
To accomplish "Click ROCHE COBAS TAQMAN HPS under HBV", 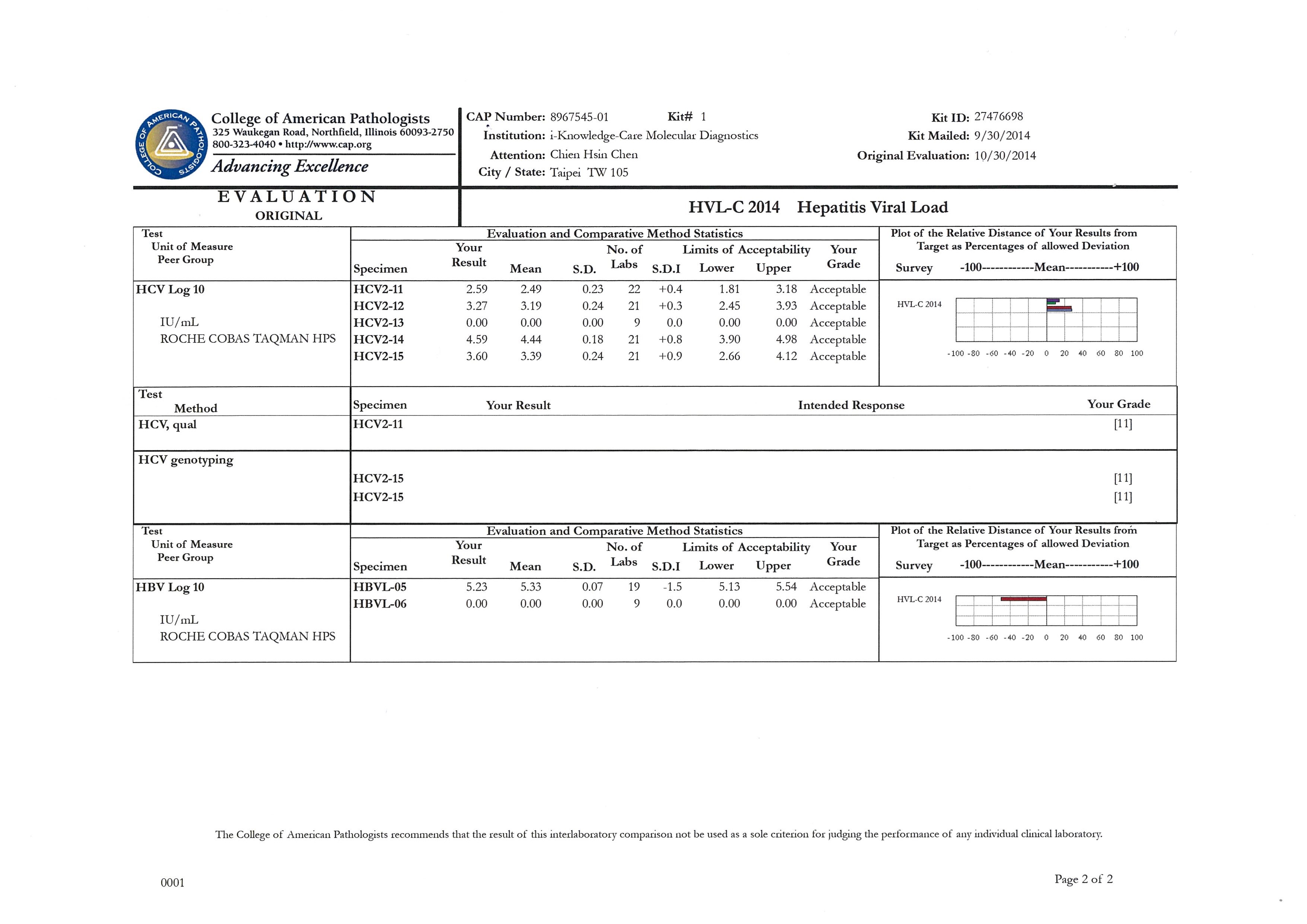I will click(x=248, y=636).
